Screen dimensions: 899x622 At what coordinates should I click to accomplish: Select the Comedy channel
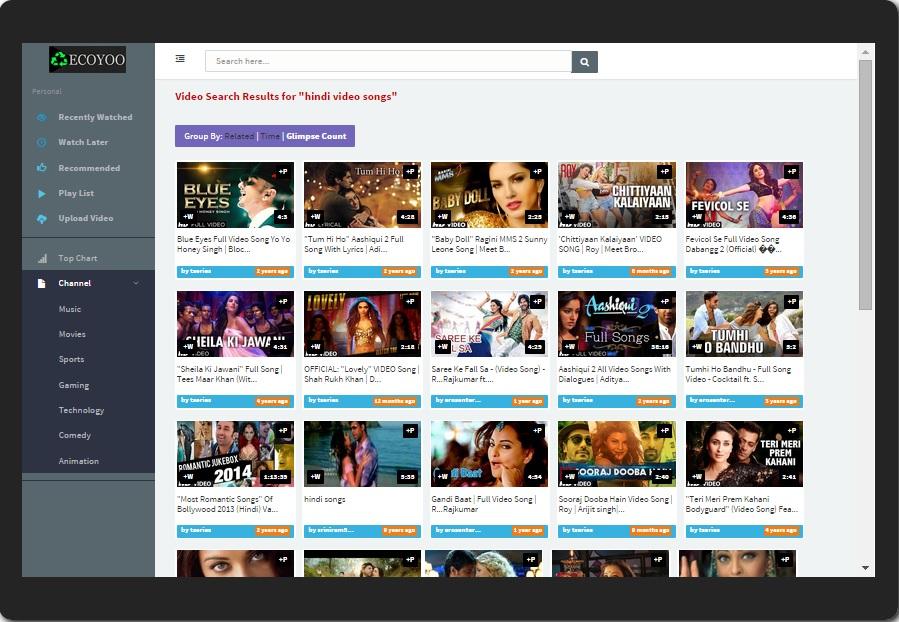(x=75, y=436)
